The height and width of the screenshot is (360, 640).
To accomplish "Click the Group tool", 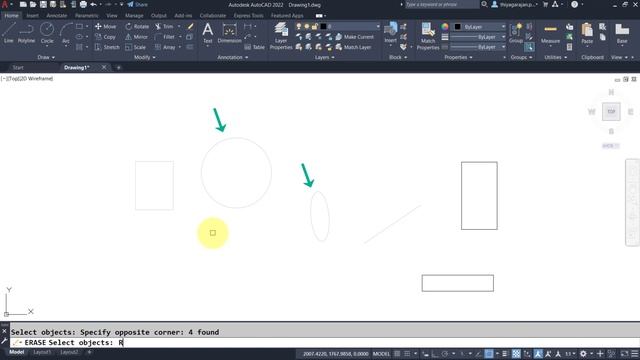I will coord(516,33).
